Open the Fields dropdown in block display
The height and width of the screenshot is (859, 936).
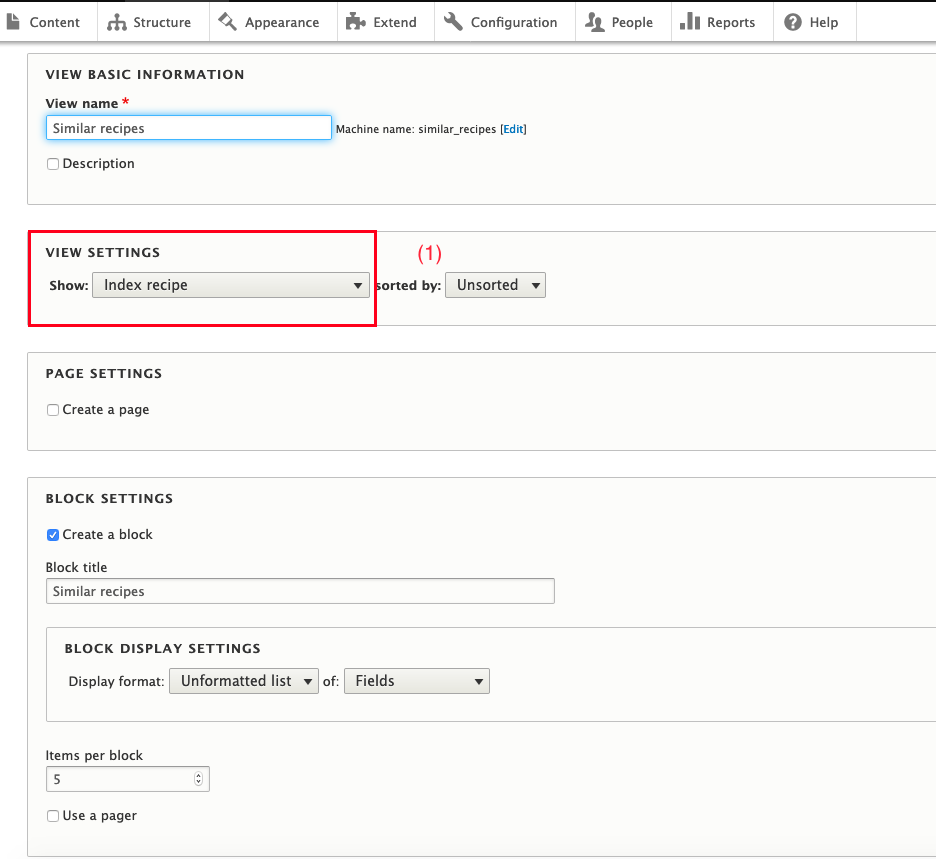(416, 681)
